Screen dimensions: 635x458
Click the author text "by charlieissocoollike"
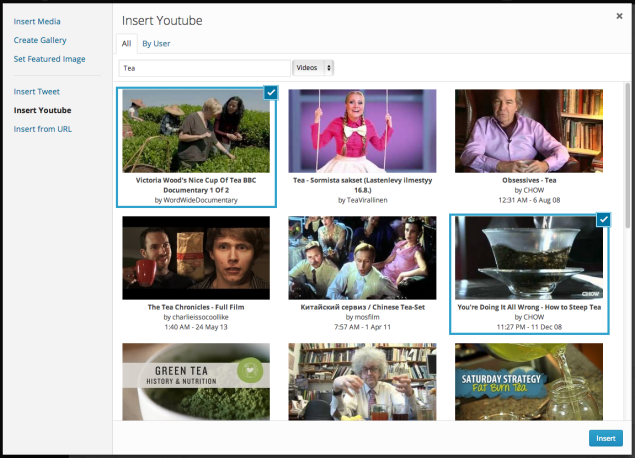pos(196,317)
